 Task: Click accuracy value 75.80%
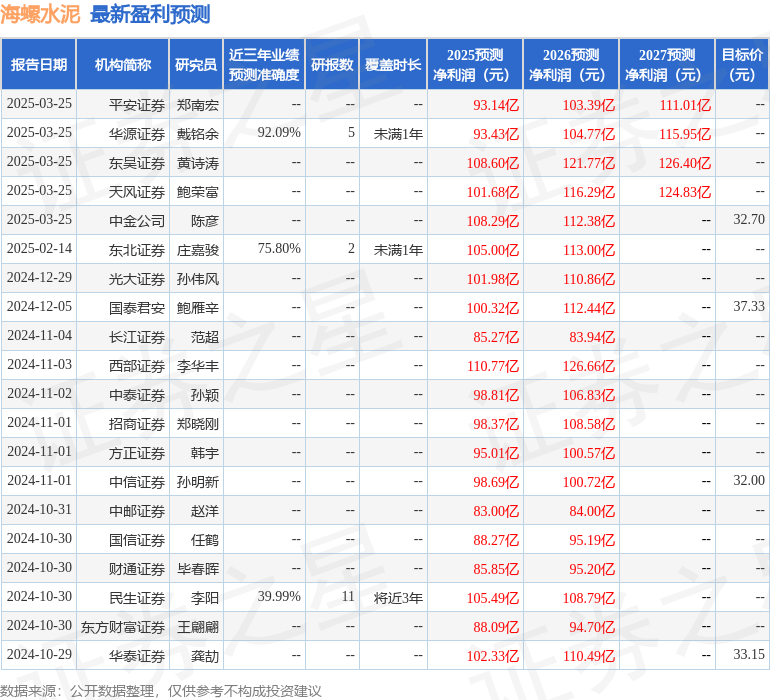(279, 249)
